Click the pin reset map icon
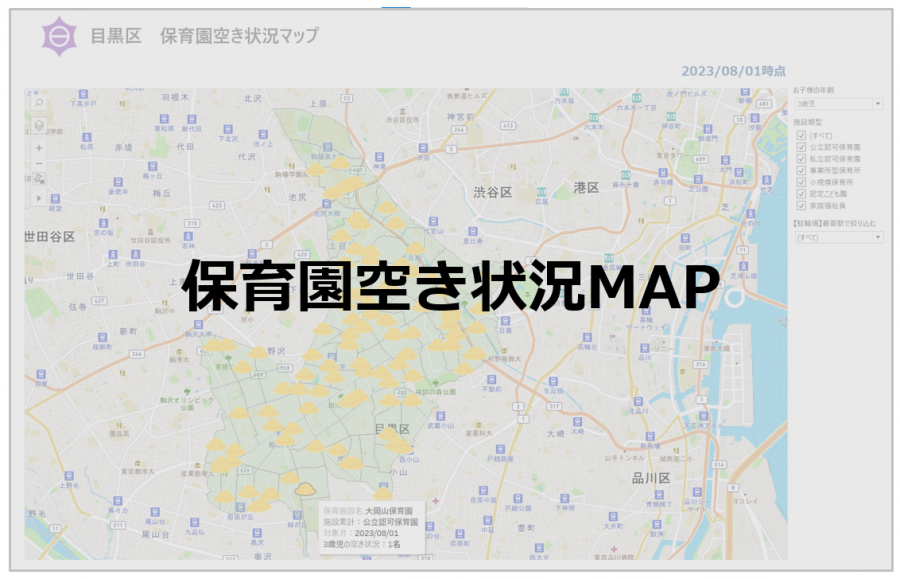This screenshot has height=579, width=900. pyautogui.click(x=39, y=179)
